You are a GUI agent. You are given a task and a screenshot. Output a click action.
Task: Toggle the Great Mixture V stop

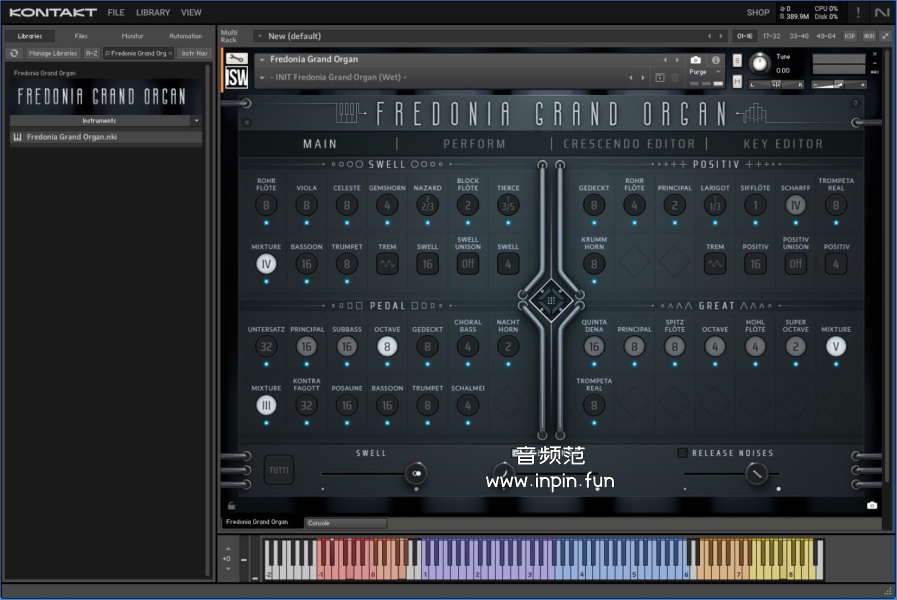(836, 347)
